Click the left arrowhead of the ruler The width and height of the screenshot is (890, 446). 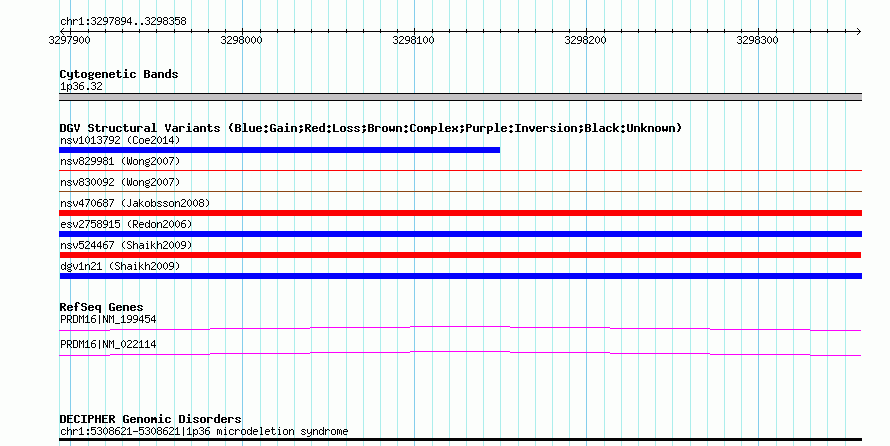(x=62, y=31)
